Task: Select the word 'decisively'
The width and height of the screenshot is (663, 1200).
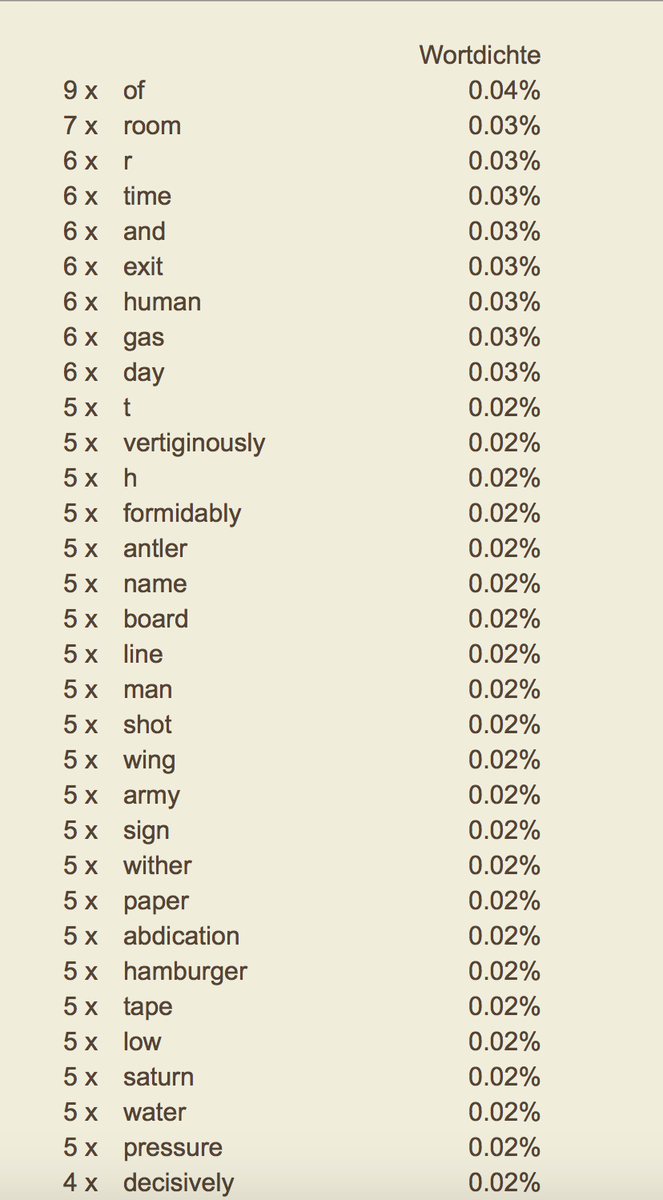Action: pos(178,1183)
